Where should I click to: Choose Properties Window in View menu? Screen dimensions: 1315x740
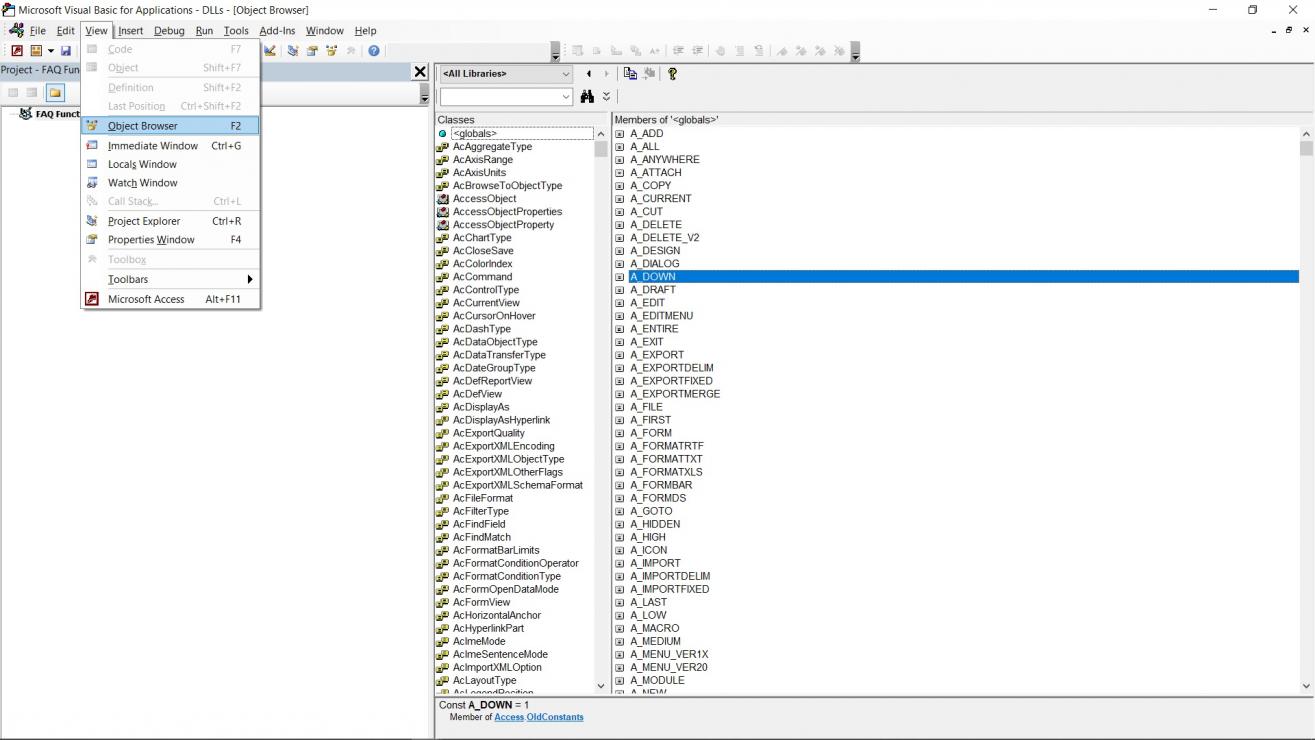170,240
